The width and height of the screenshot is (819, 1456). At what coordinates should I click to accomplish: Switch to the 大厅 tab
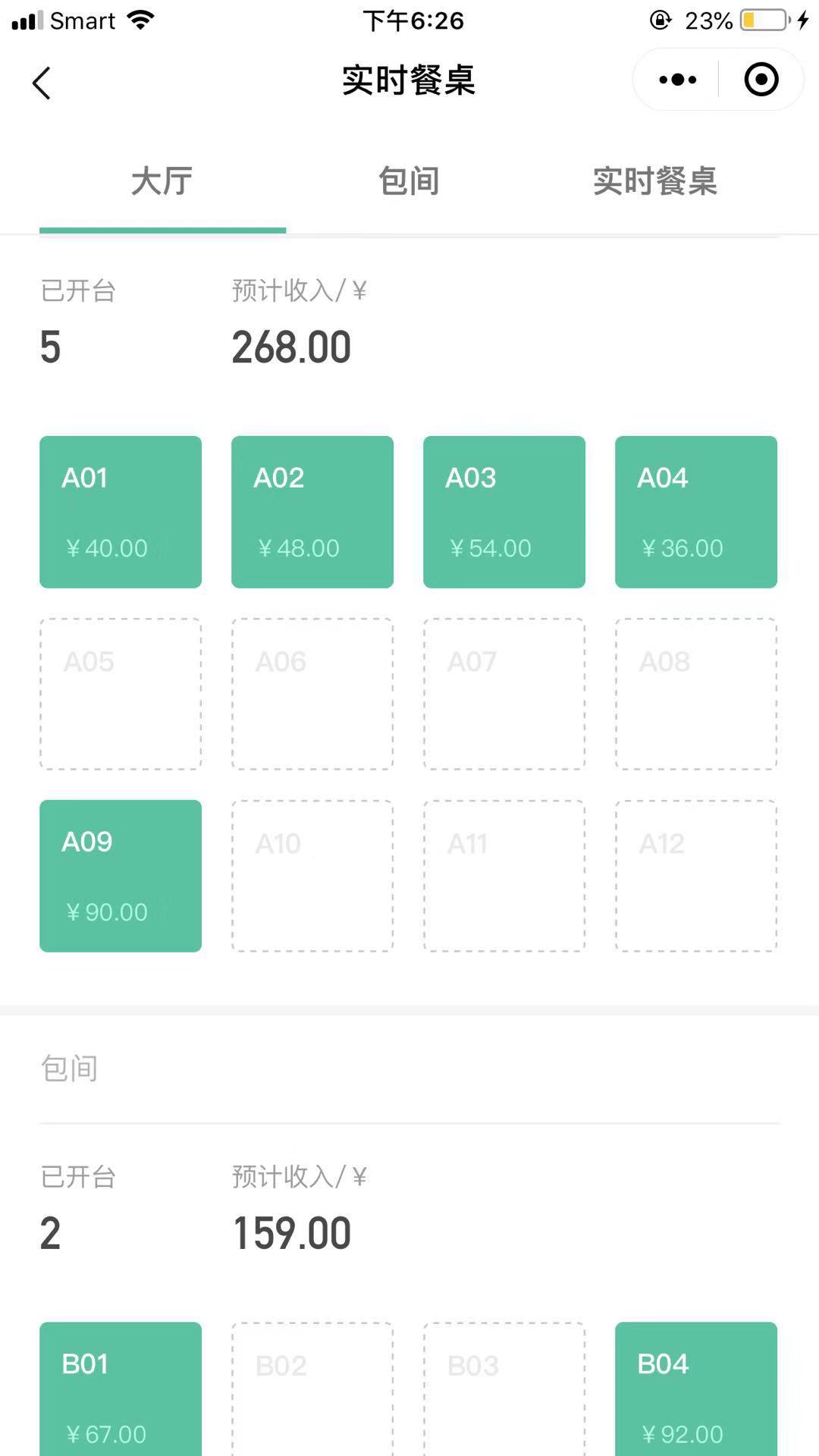tap(162, 182)
